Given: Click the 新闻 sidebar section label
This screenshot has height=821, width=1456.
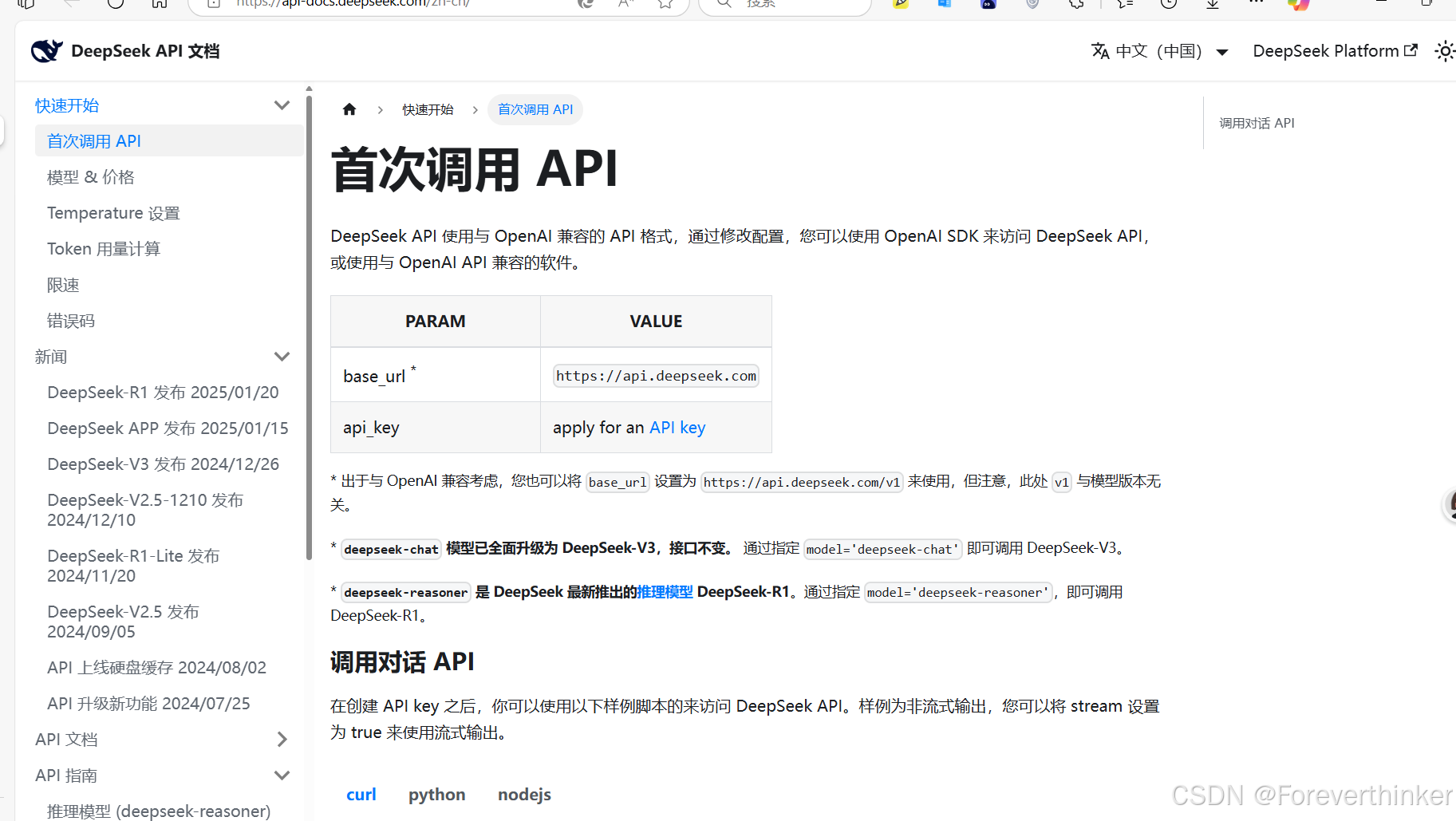Looking at the screenshot, I should click(51, 357).
